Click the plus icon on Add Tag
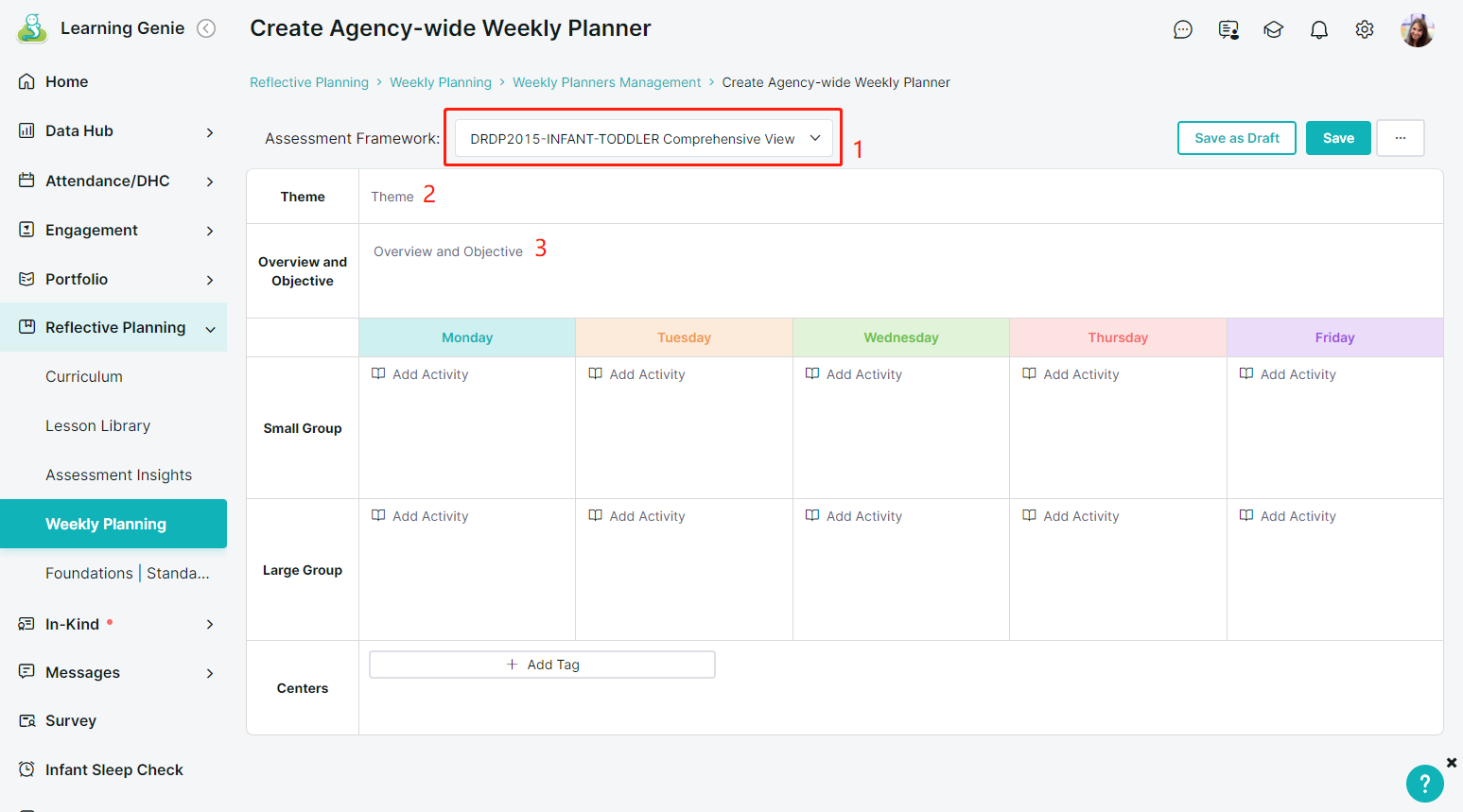The image size is (1463, 812). point(512,665)
